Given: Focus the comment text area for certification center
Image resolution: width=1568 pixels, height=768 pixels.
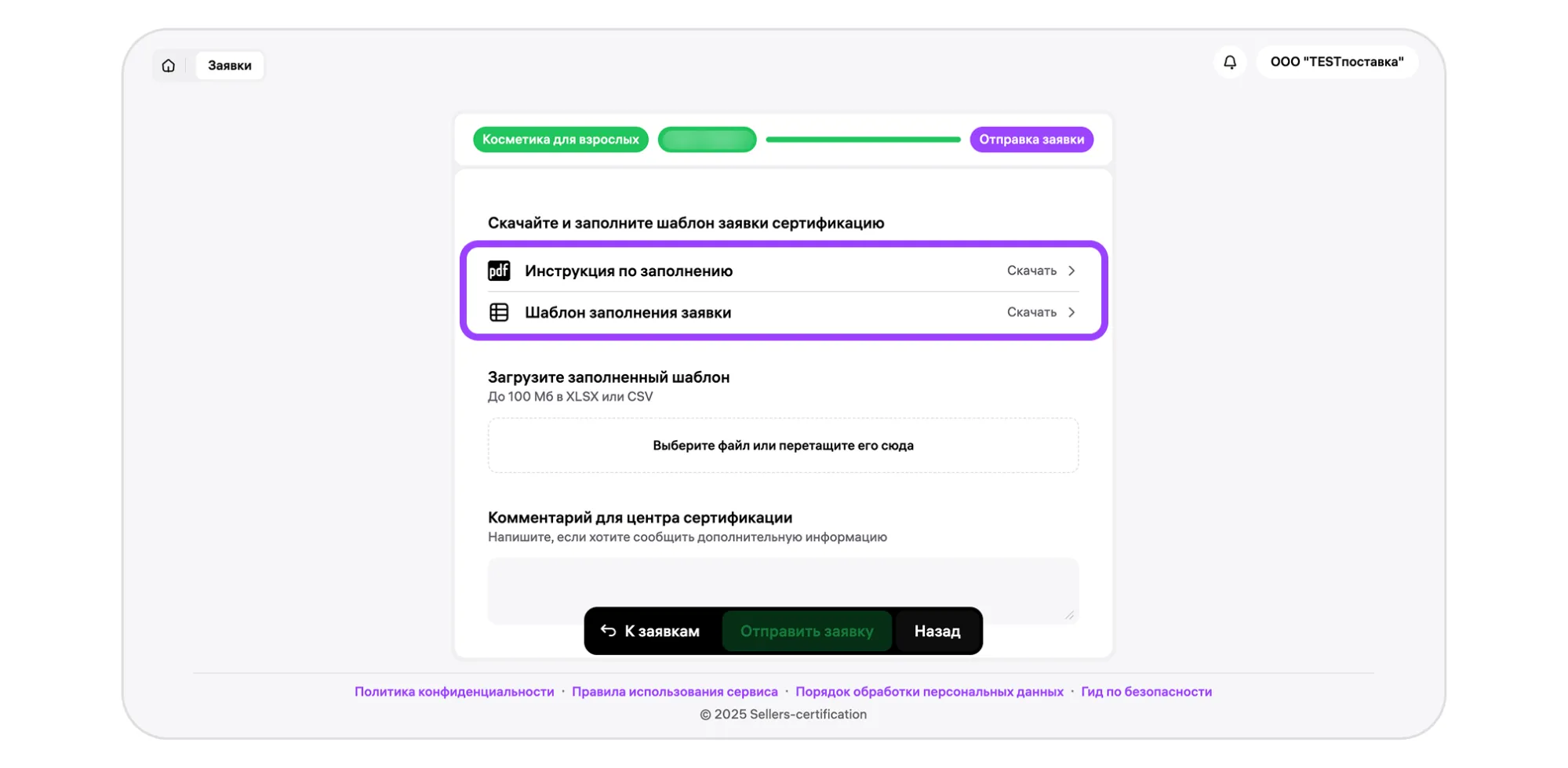Looking at the screenshot, I should pyautogui.click(x=783, y=581).
